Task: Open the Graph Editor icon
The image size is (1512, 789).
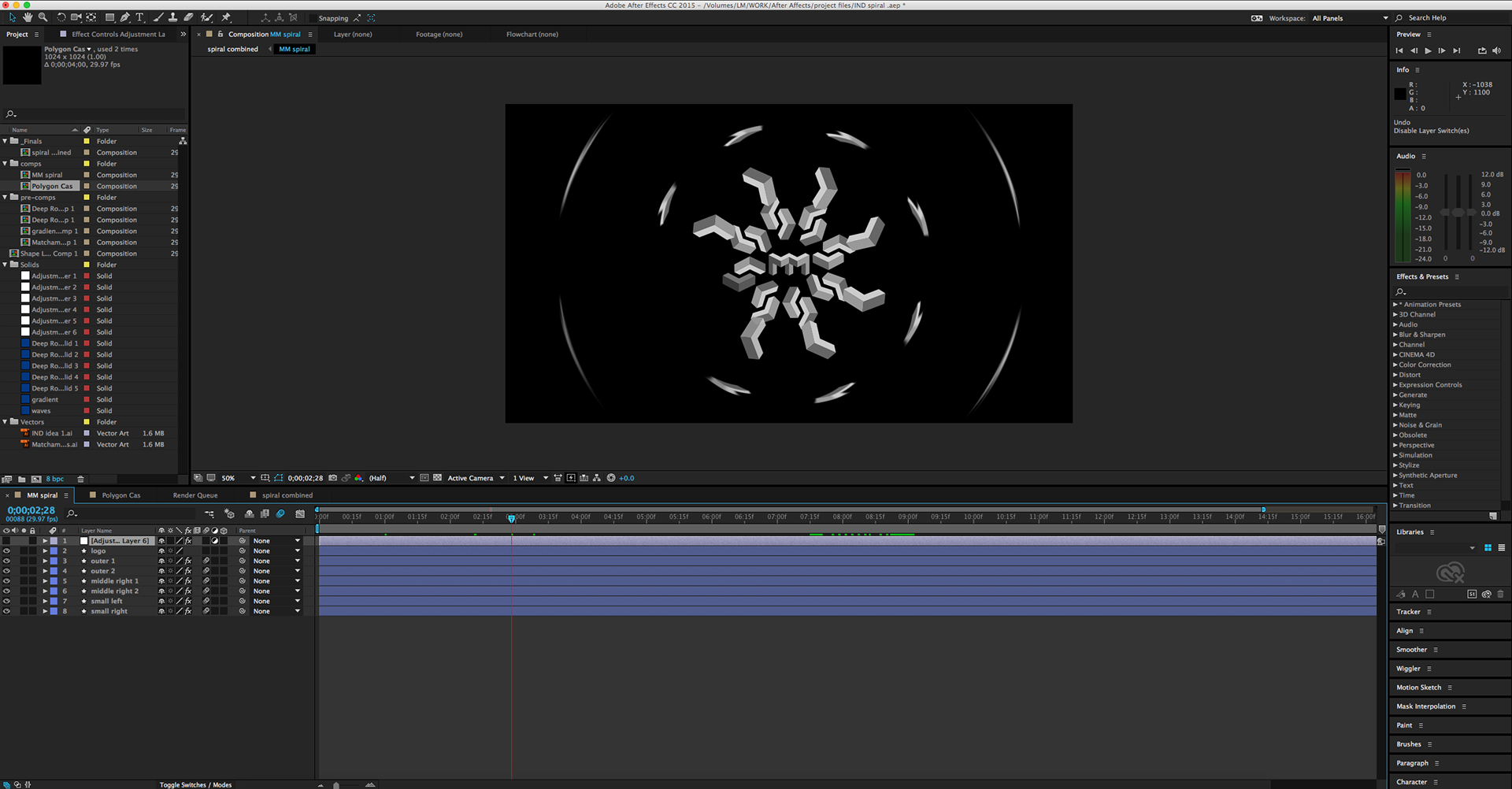Action: pyautogui.click(x=300, y=514)
